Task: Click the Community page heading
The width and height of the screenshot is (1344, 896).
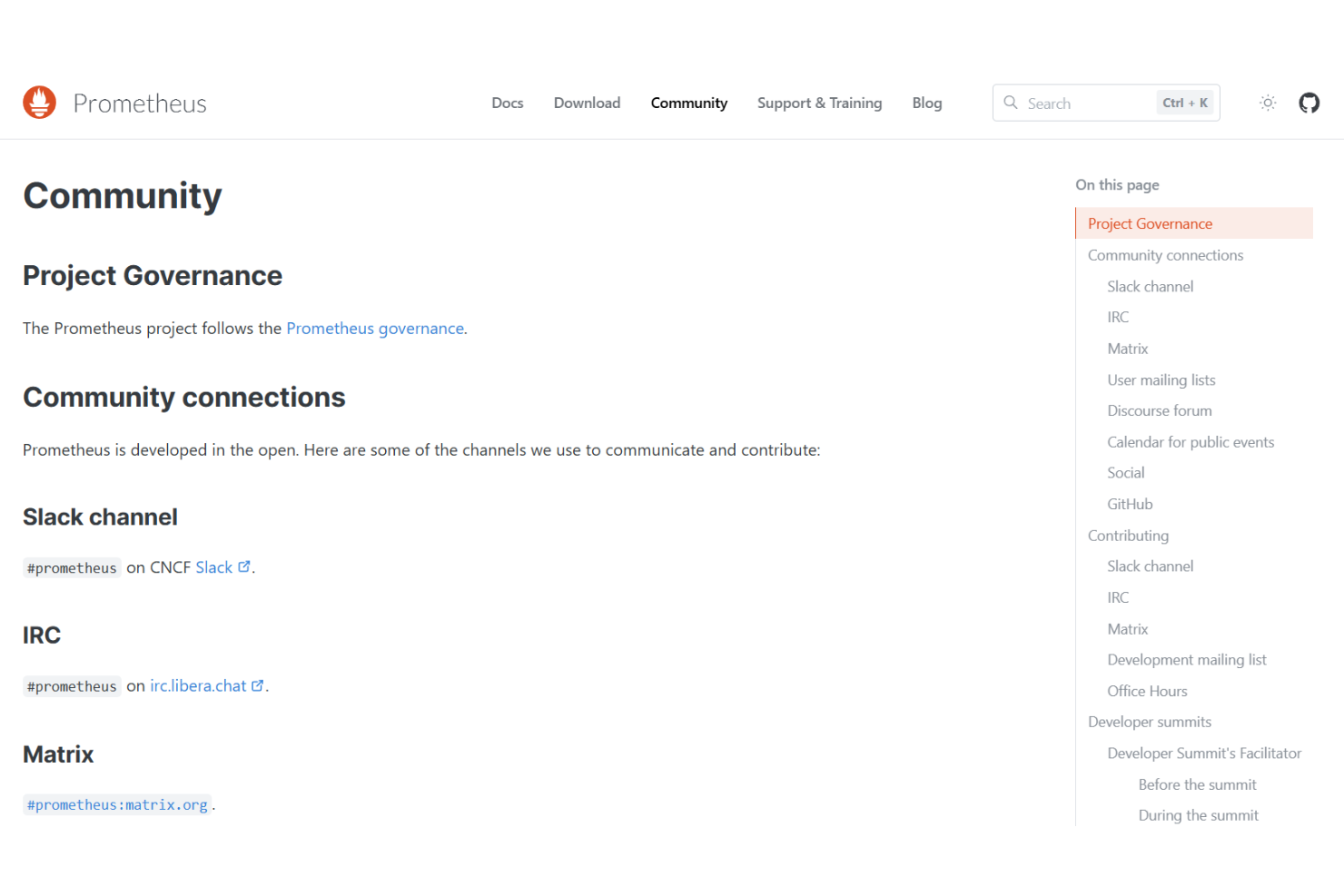Action: [123, 196]
